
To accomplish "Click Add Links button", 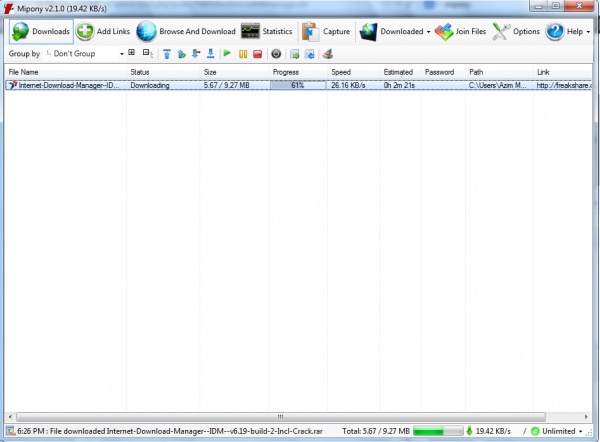I will click(x=103, y=31).
